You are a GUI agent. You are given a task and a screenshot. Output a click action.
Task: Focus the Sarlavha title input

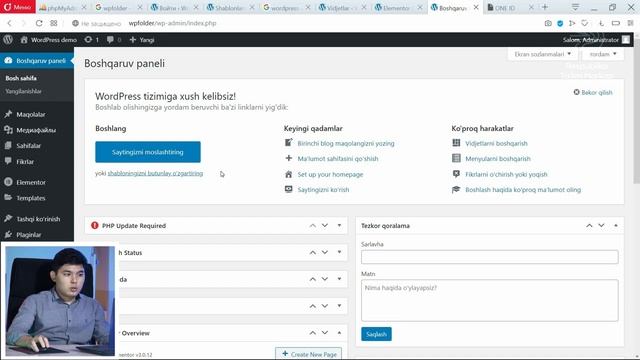coord(489,257)
